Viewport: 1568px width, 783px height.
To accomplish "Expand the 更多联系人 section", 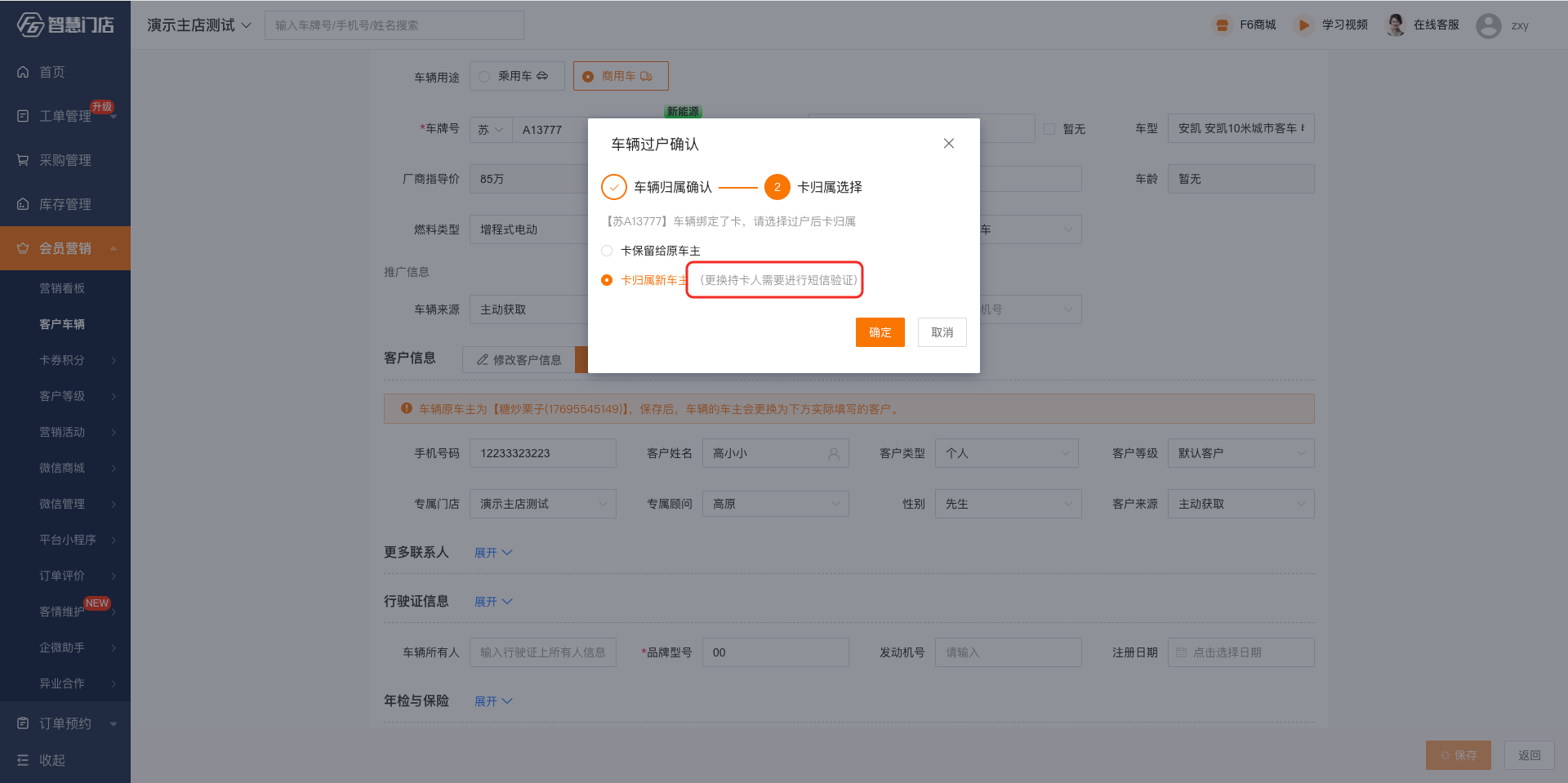I will (493, 553).
